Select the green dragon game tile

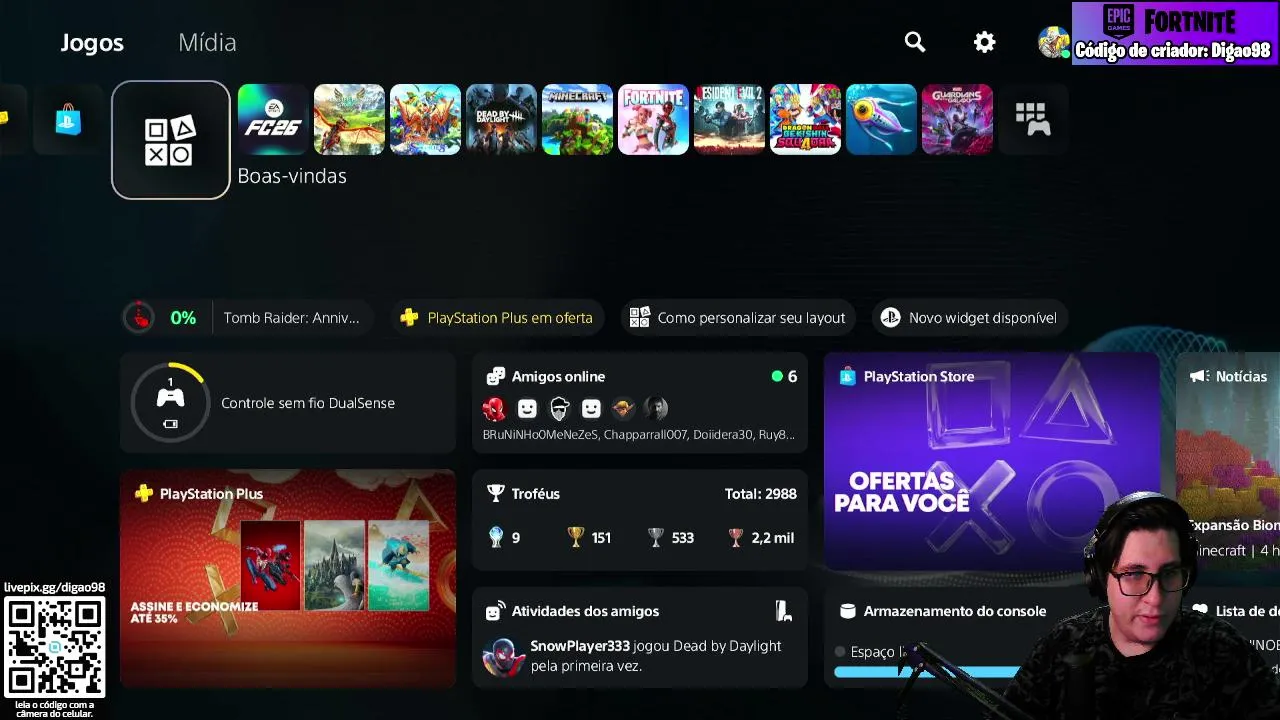coord(349,120)
